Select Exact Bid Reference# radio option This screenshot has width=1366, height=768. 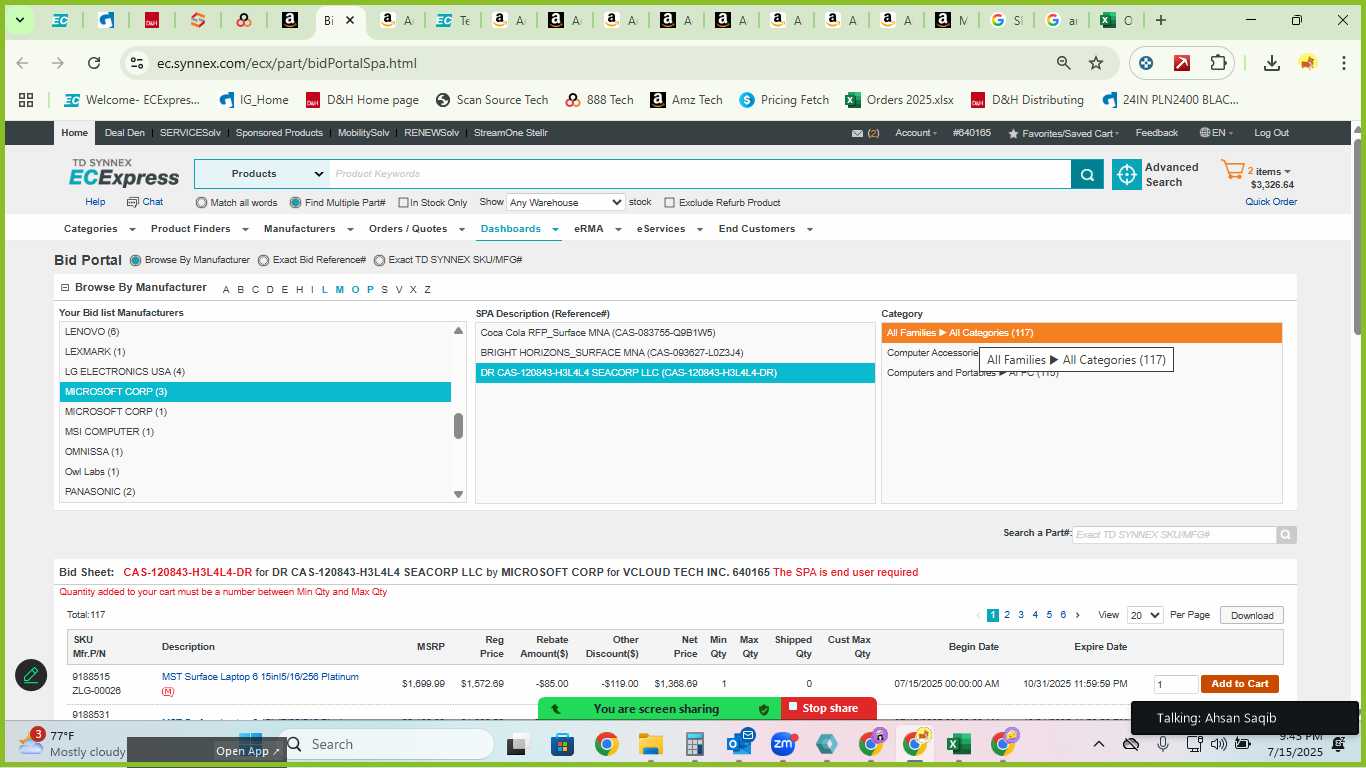pyautogui.click(x=263, y=260)
